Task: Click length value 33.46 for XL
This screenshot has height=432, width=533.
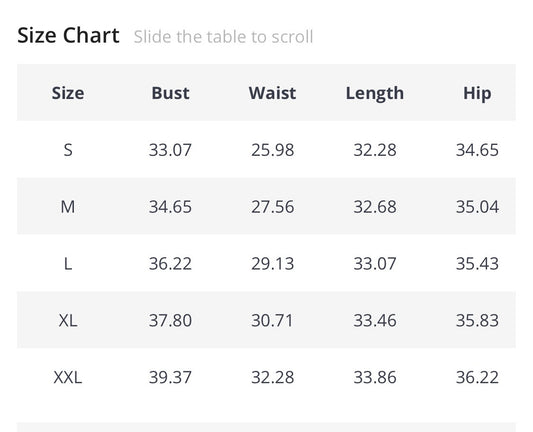Action: tap(375, 320)
